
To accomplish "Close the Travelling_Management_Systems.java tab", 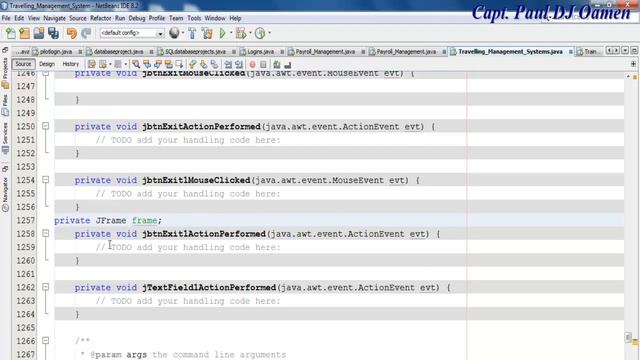I will tap(570, 52).
